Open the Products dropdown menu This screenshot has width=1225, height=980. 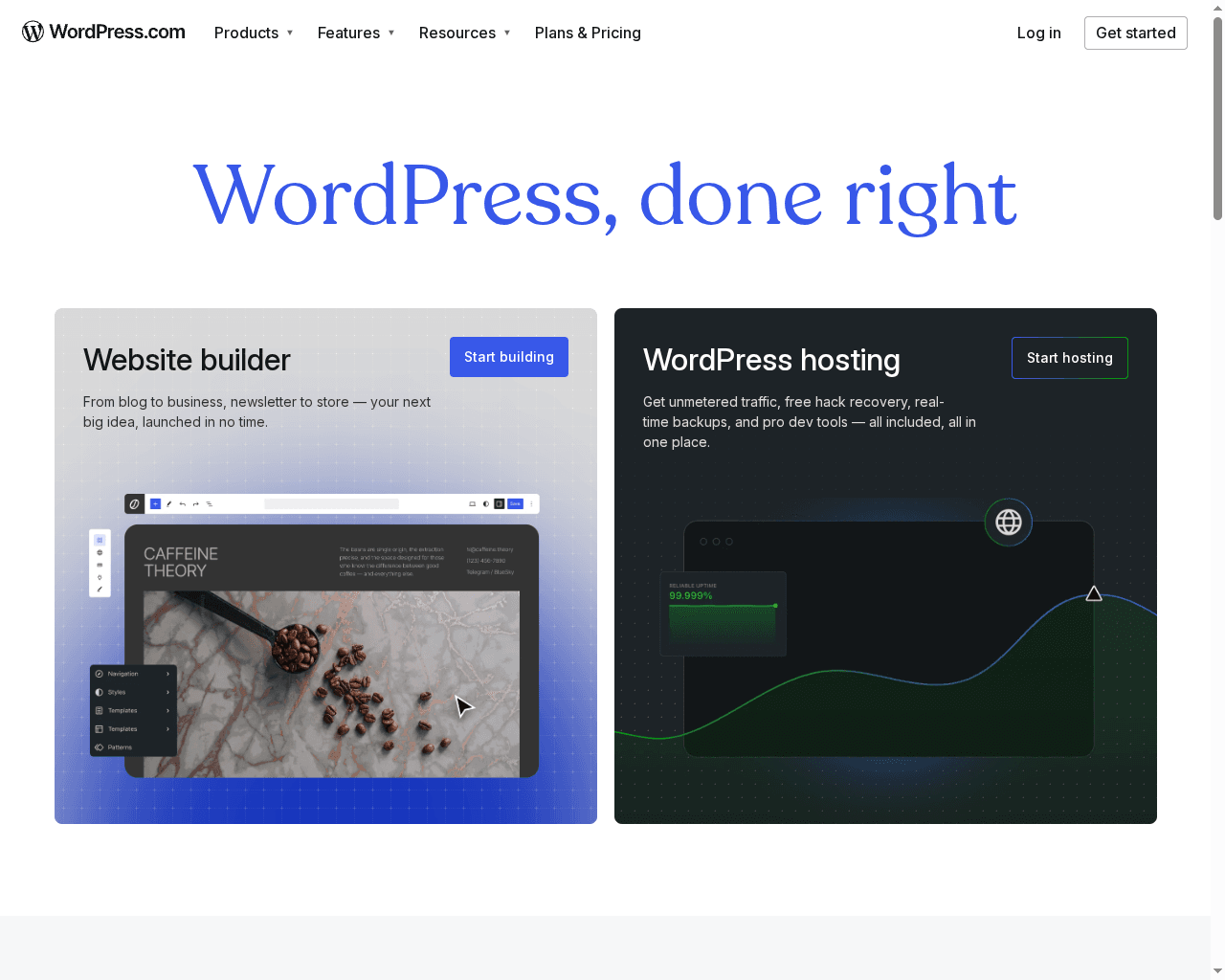coord(247,33)
